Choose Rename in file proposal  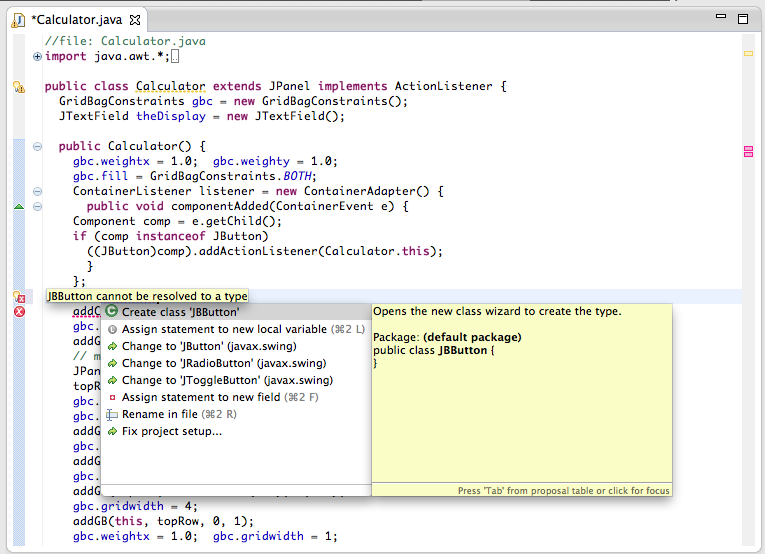coord(236,415)
